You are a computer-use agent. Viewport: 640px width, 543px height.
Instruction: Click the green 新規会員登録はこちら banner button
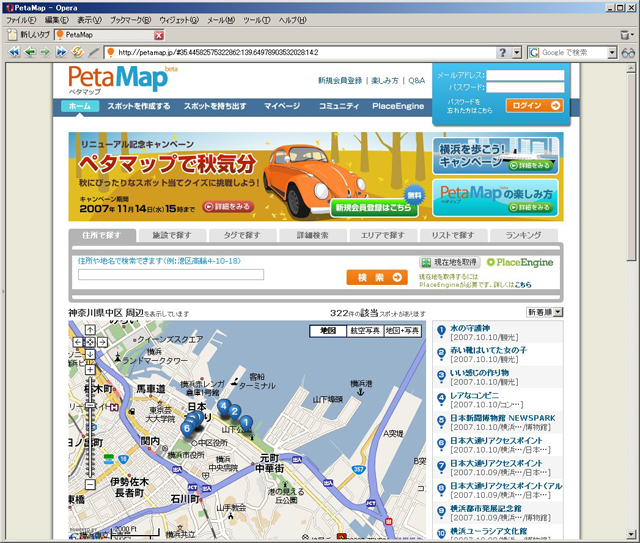tap(374, 207)
